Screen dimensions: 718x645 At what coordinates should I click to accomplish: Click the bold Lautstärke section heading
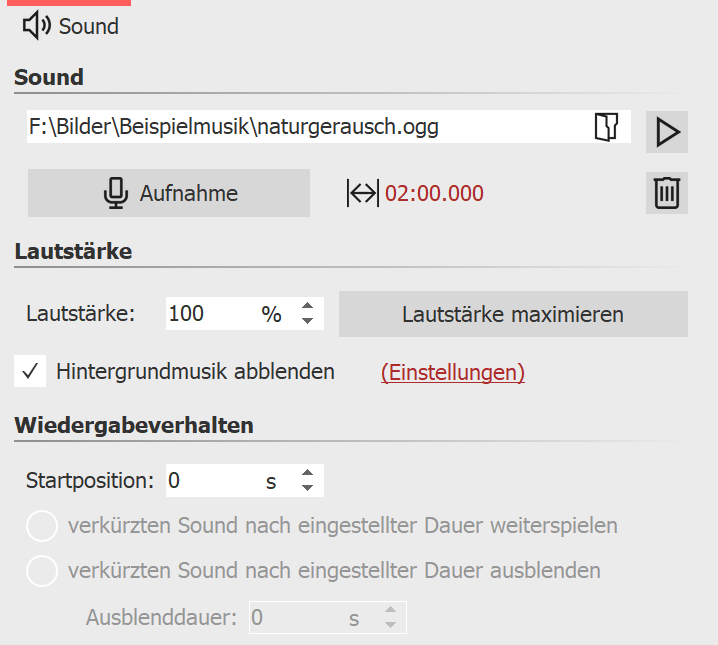pos(73,251)
